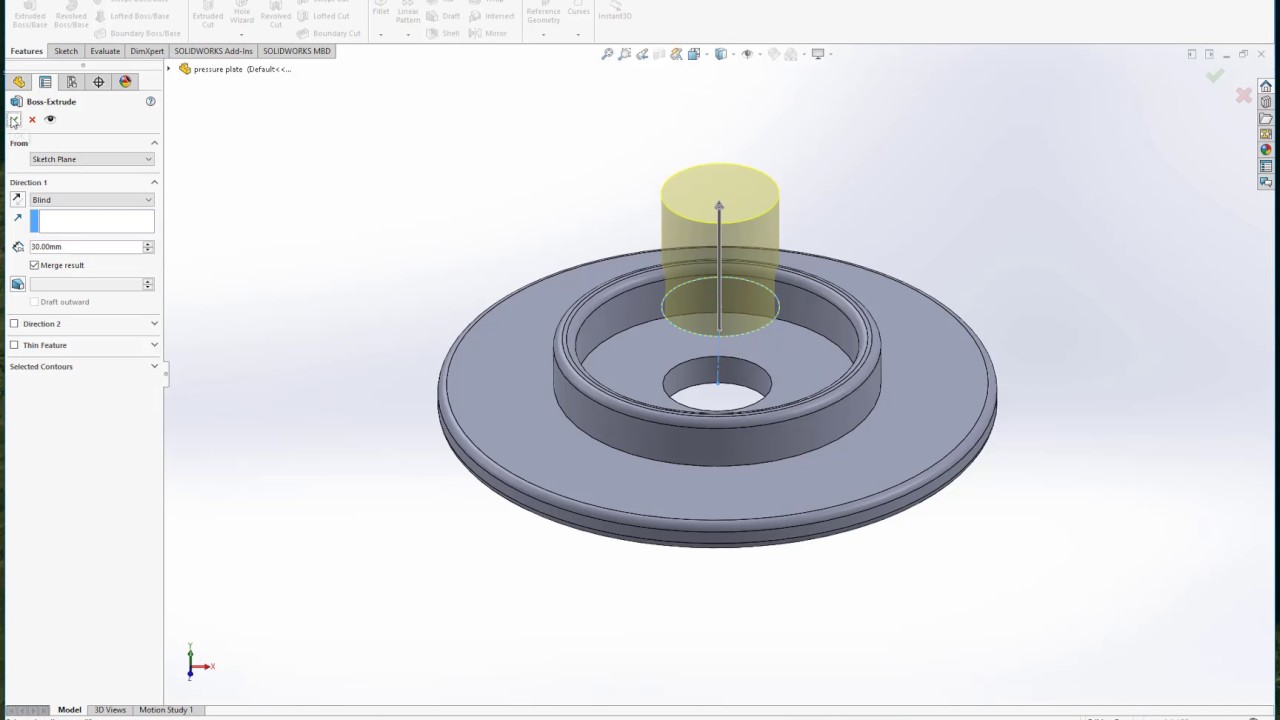The height and width of the screenshot is (720, 1280).
Task: Switch to the Features tab
Action: (26, 51)
